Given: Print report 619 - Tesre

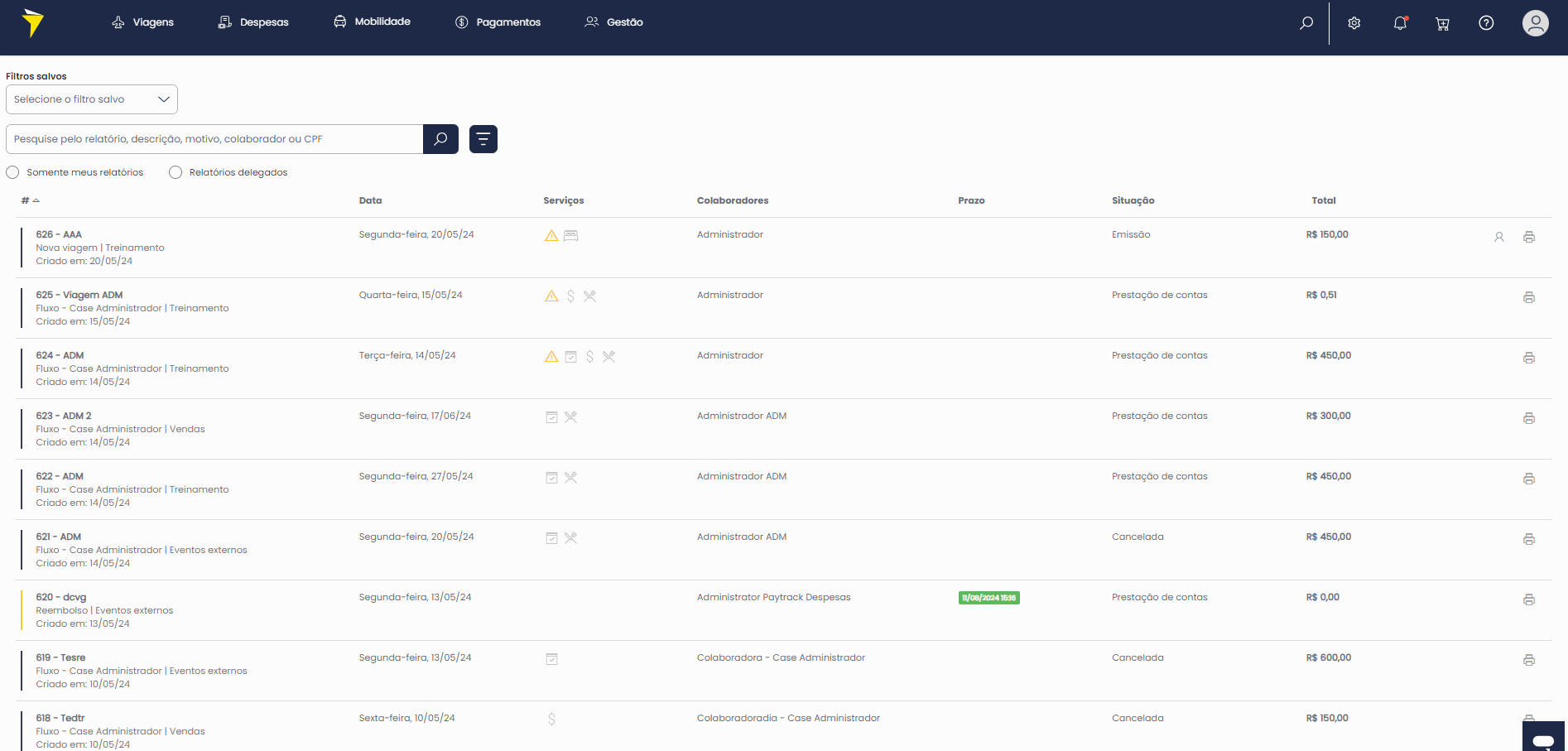Looking at the screenshot, I should coord(1529,660).
